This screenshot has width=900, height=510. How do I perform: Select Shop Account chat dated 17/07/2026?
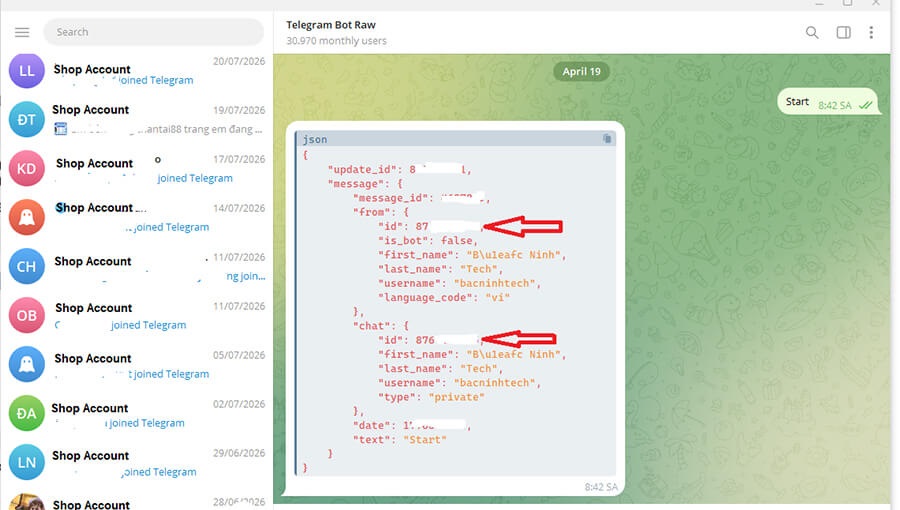[x=137, y=169]
